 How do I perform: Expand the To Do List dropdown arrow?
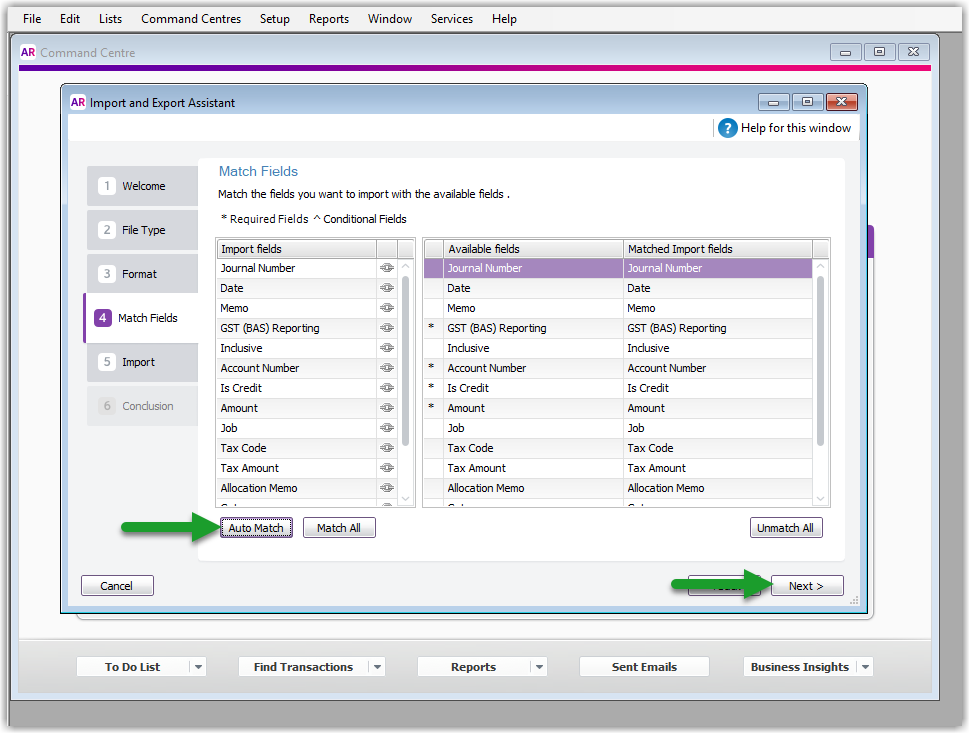tap(199, 667)
